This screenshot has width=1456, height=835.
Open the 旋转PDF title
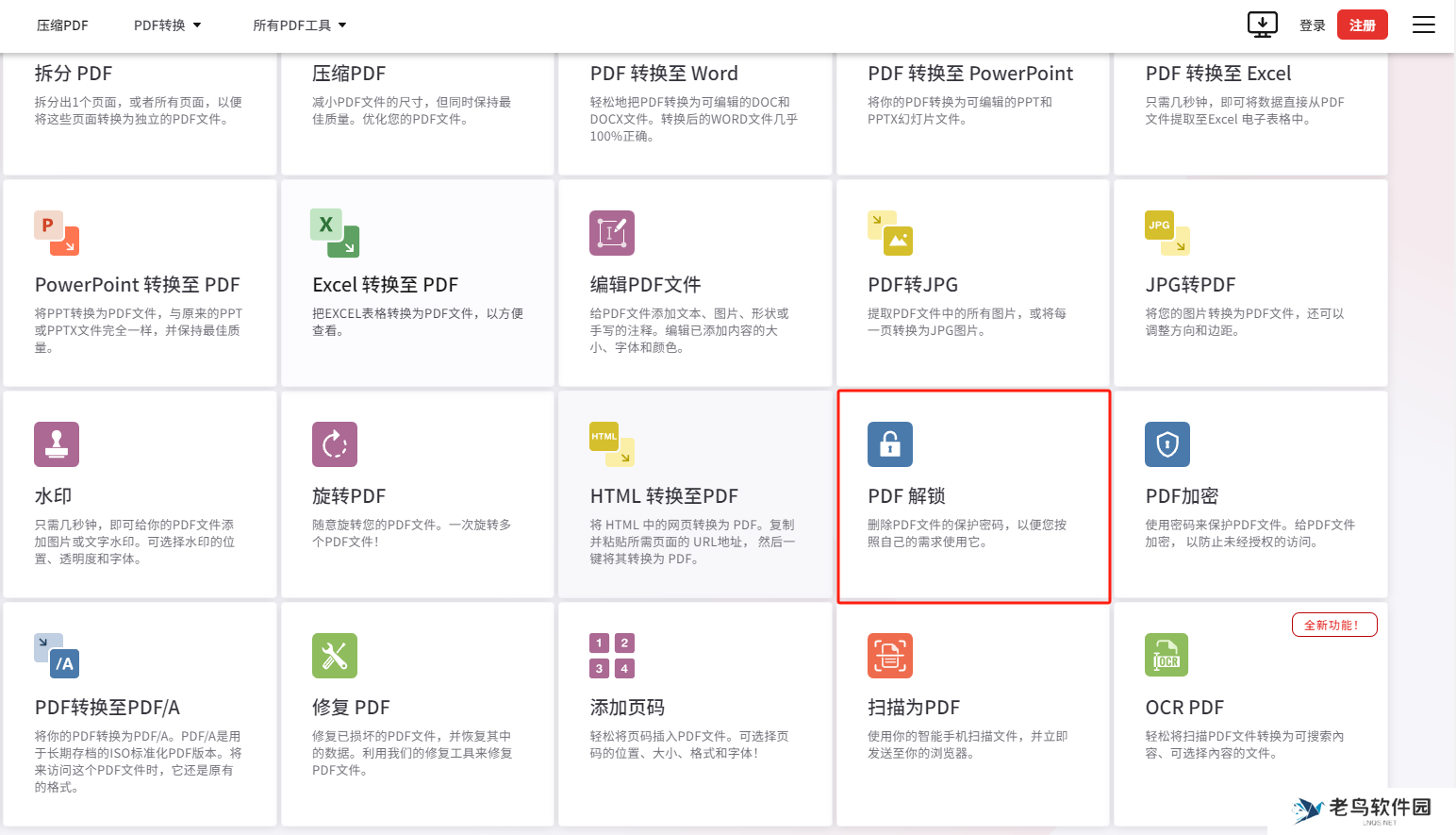(x=349, y=496)
